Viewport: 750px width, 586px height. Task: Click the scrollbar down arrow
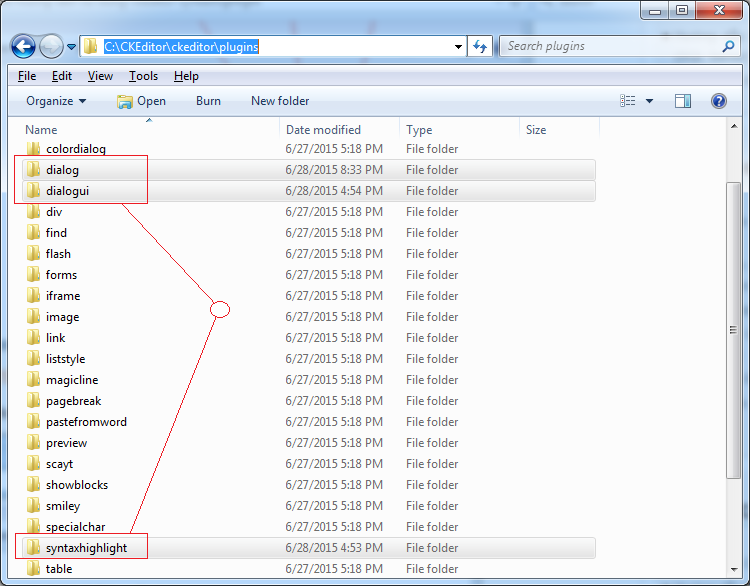734,569
